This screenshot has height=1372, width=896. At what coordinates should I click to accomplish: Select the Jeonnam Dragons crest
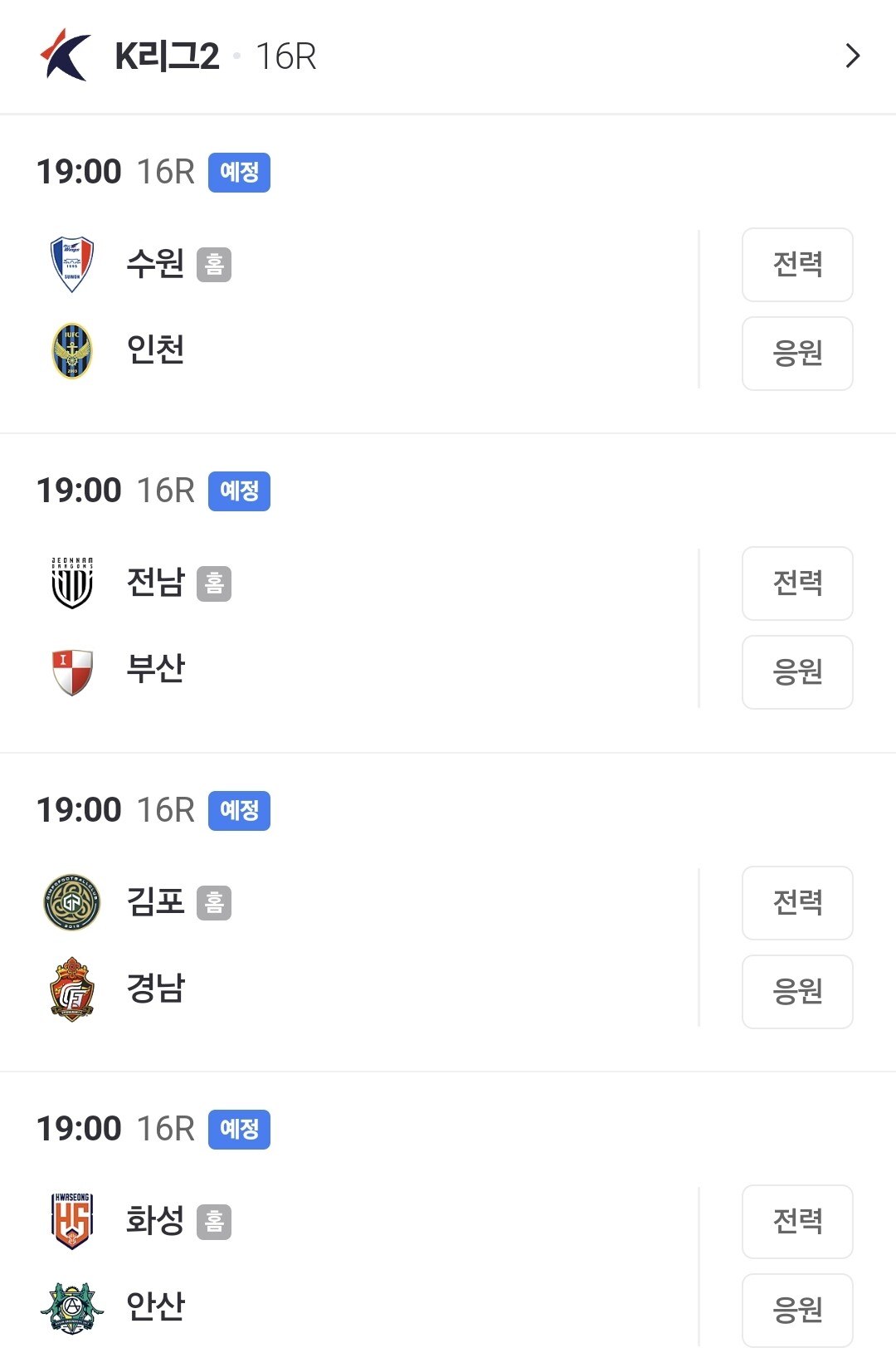tap(72, 583)
